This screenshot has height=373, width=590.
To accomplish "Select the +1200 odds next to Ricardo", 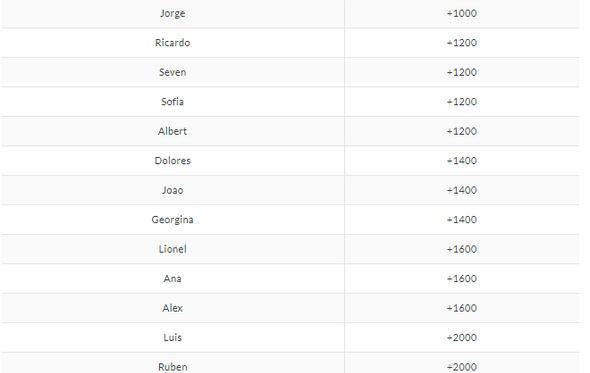I will tap(462, 43).
